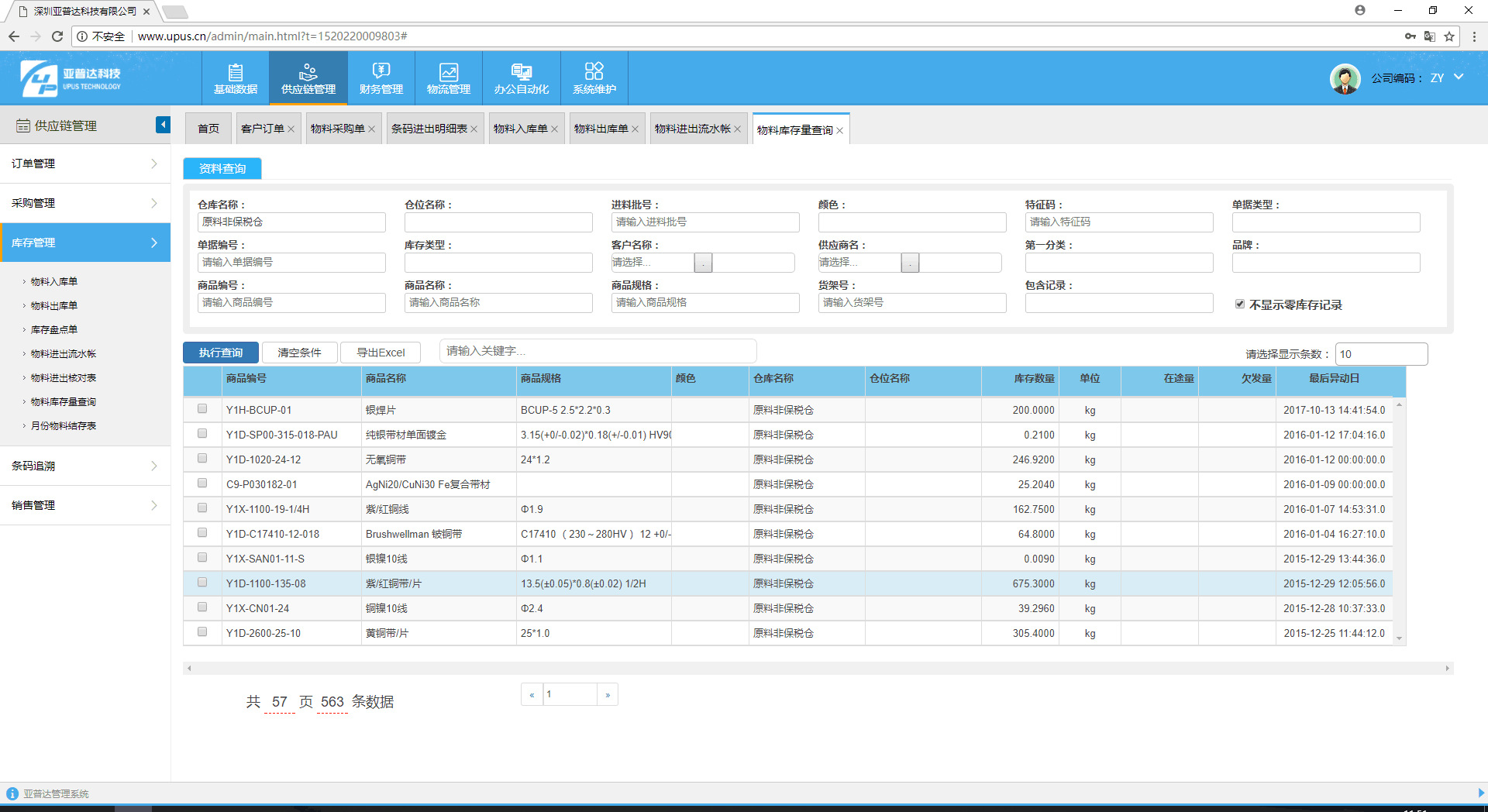Select the 财务管理 module icon

[381, 77]
